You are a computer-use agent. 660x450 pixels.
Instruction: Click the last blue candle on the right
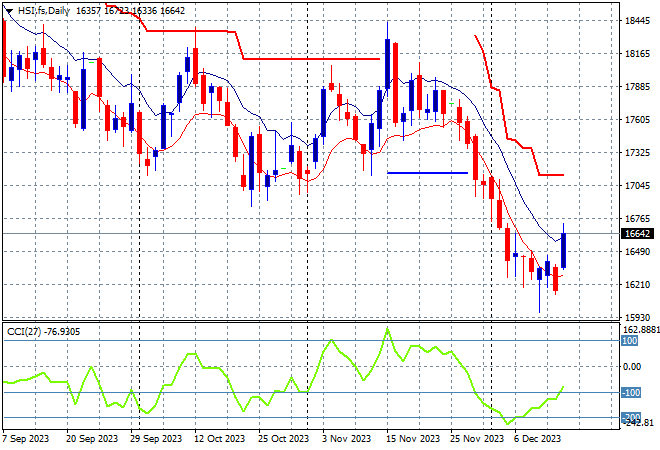(x=564, y=250)
